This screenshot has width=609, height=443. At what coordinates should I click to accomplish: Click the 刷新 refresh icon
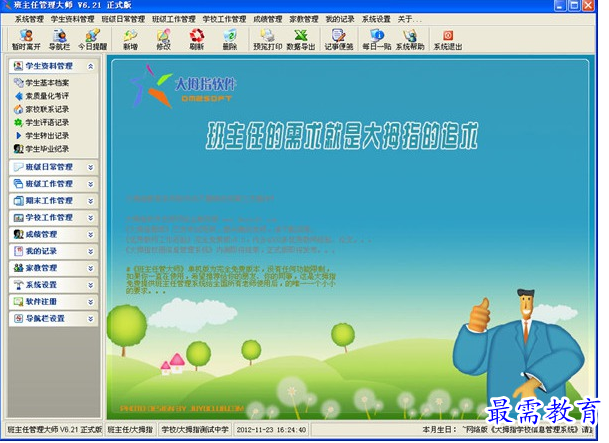click(x=197, y=40)
